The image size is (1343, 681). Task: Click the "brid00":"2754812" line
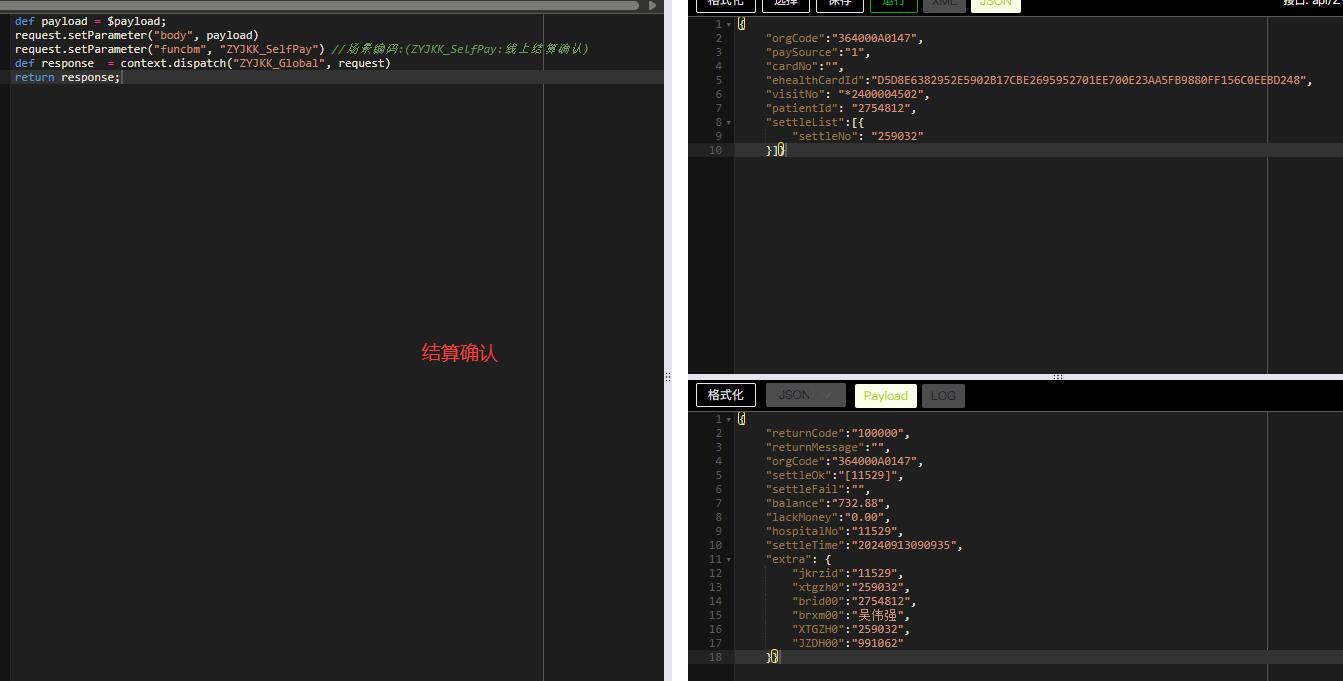tap(854, 602)
